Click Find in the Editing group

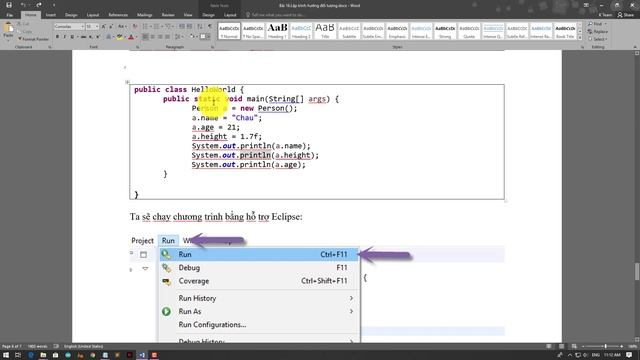[x=596, y=24]
